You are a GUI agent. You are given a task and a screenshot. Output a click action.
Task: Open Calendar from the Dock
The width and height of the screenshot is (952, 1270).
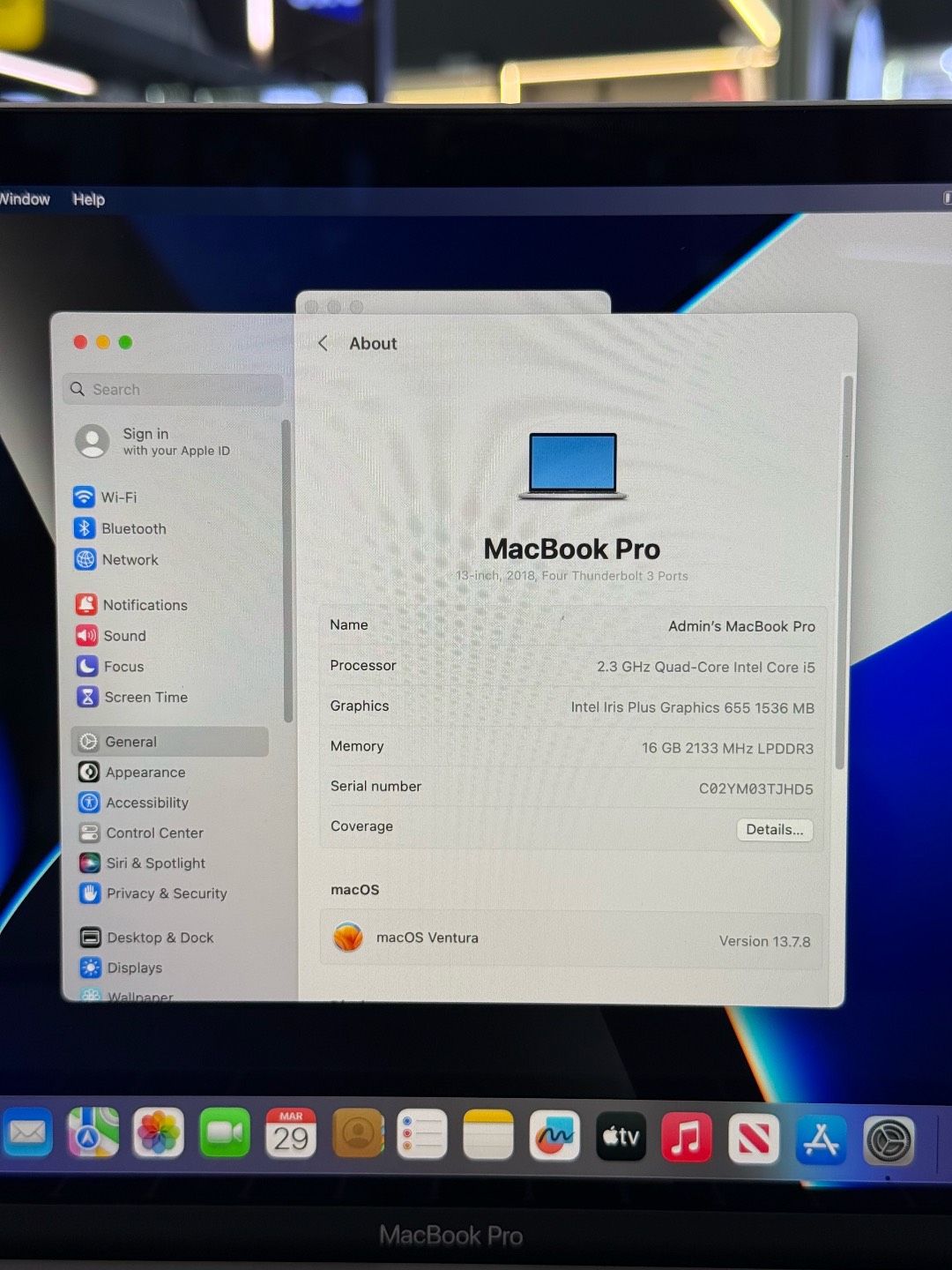pos(291,1133)
